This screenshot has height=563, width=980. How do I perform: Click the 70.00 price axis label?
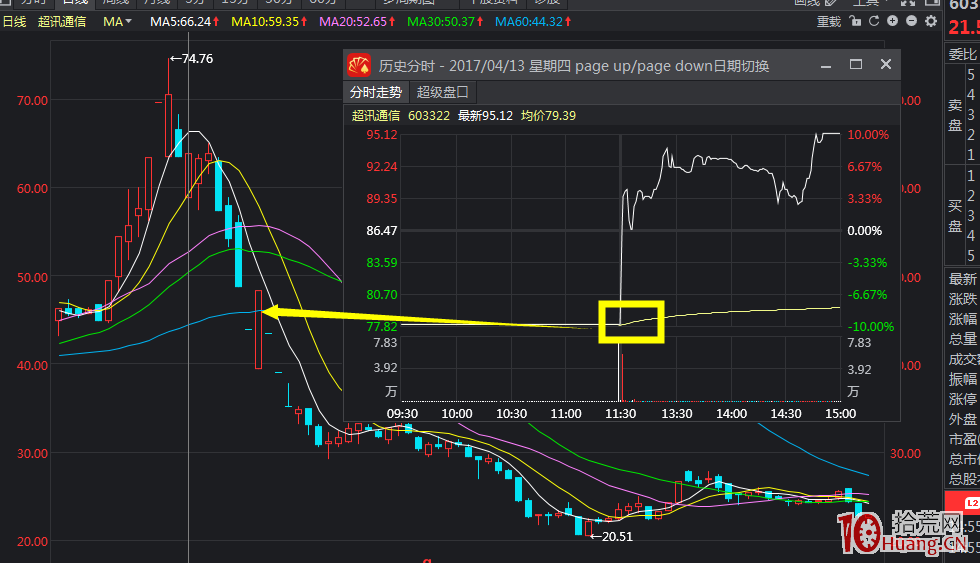[x=32, y=101]
